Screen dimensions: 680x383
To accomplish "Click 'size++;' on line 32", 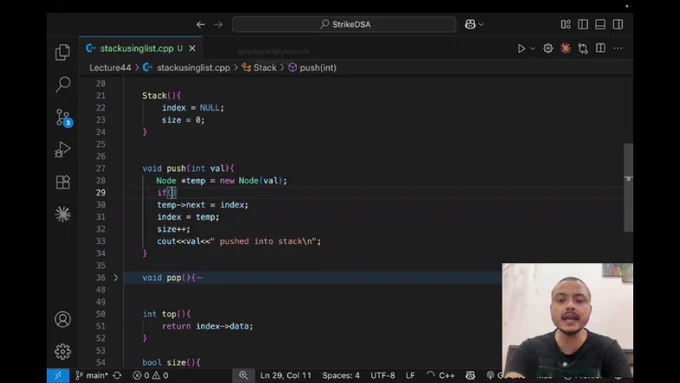I will 173,229.
